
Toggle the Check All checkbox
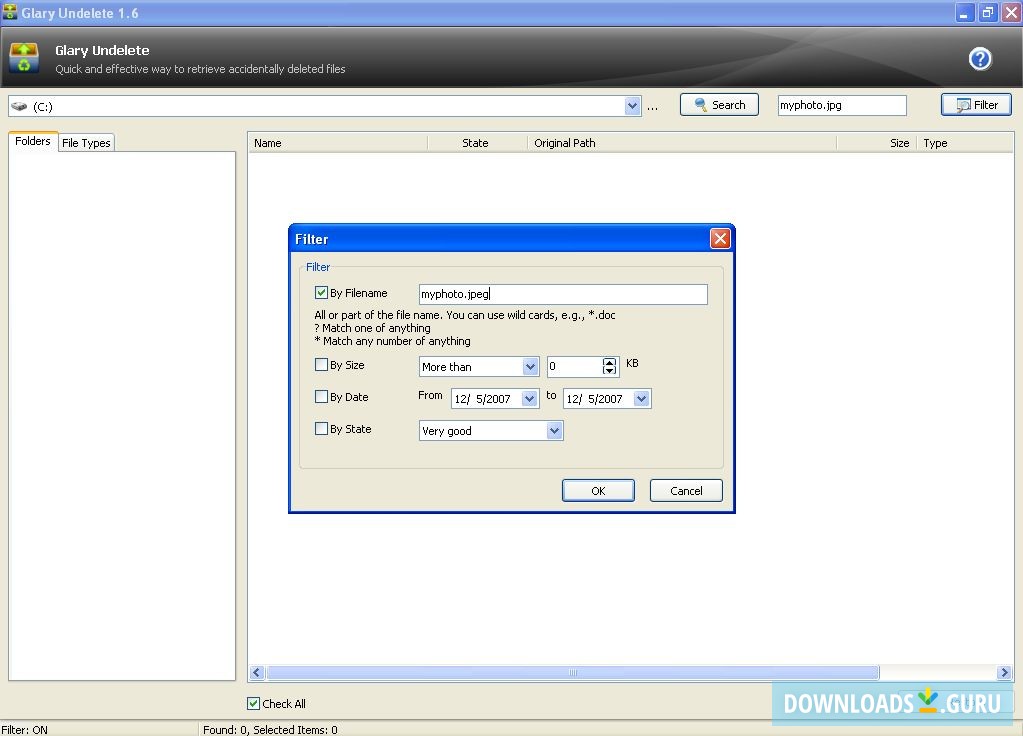coord(254,703)
